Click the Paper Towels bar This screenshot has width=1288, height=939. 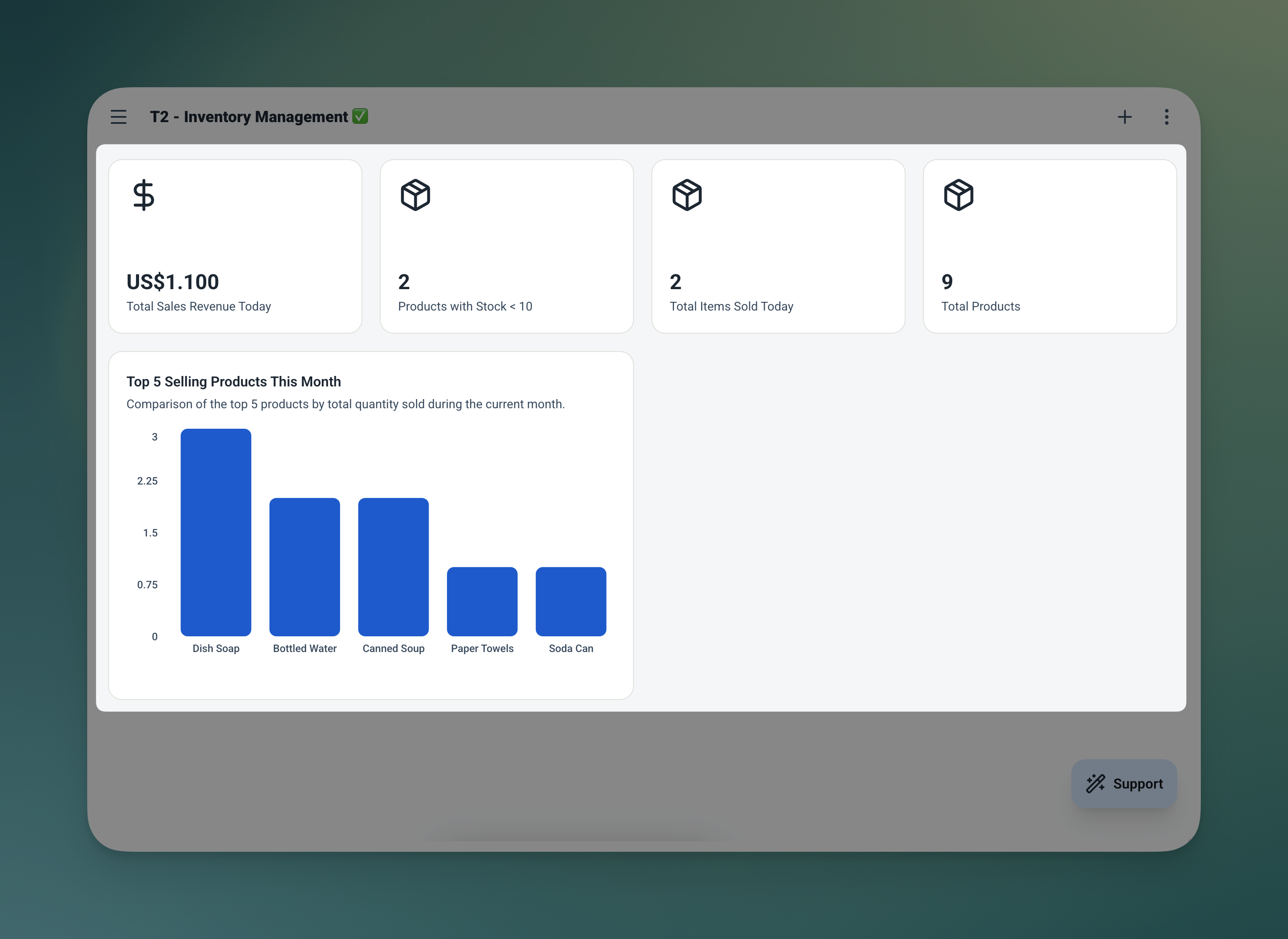pos(482,602)
